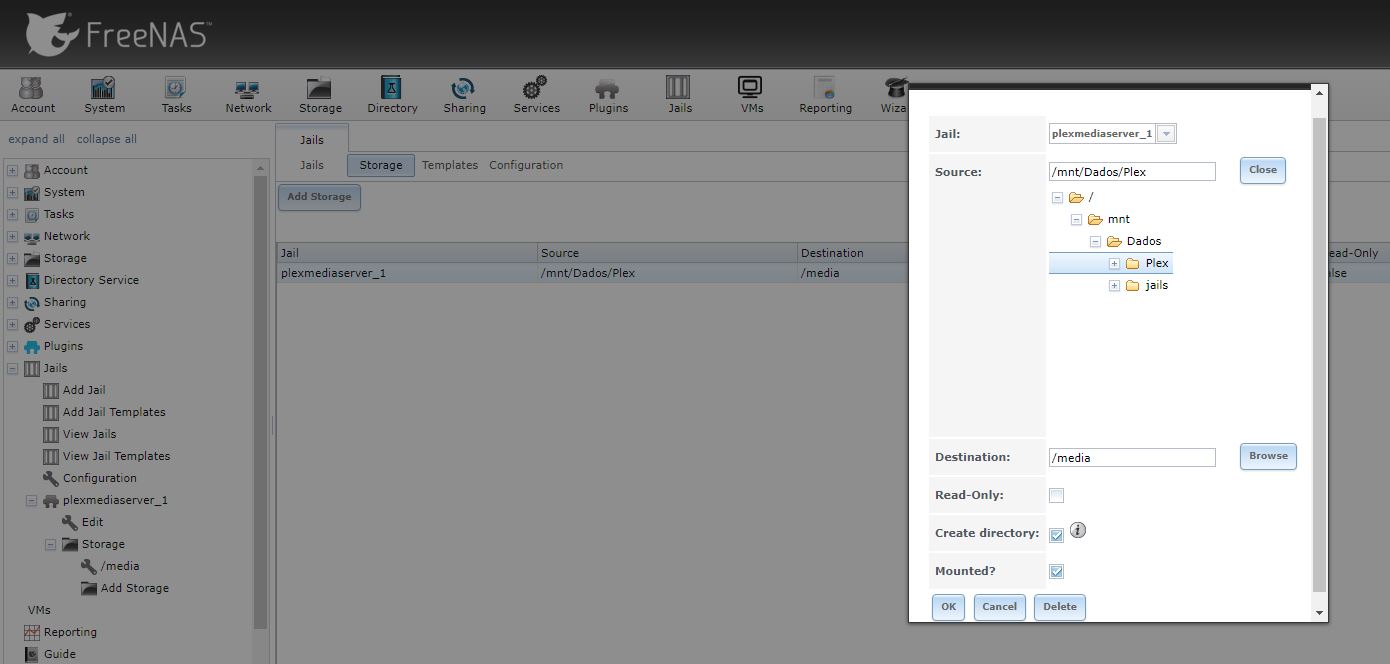This screenshot has width=1390, height=664.
Task: Select Add Jail in sidebar tree
Action: [x=84, y=390]
